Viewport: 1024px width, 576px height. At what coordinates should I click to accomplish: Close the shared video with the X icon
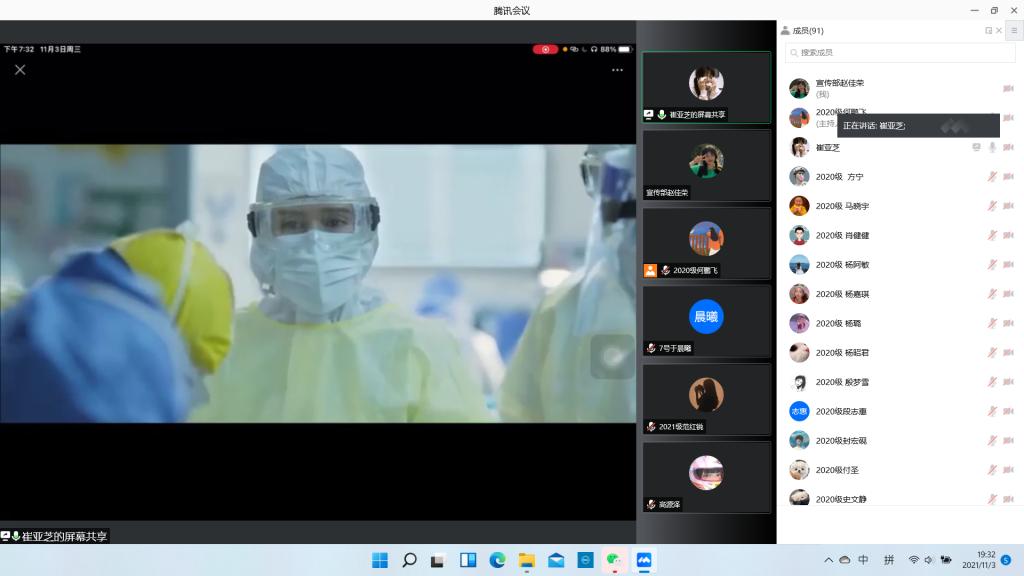click(x=20, y=69)
